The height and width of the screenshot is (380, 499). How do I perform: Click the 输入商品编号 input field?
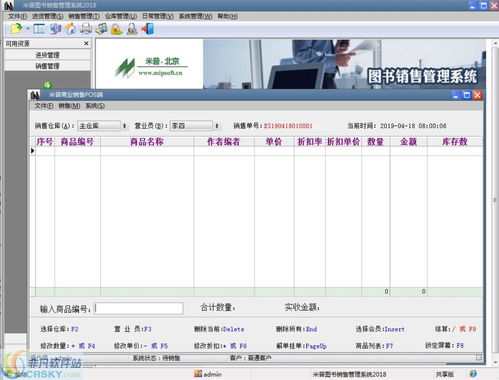139,308
